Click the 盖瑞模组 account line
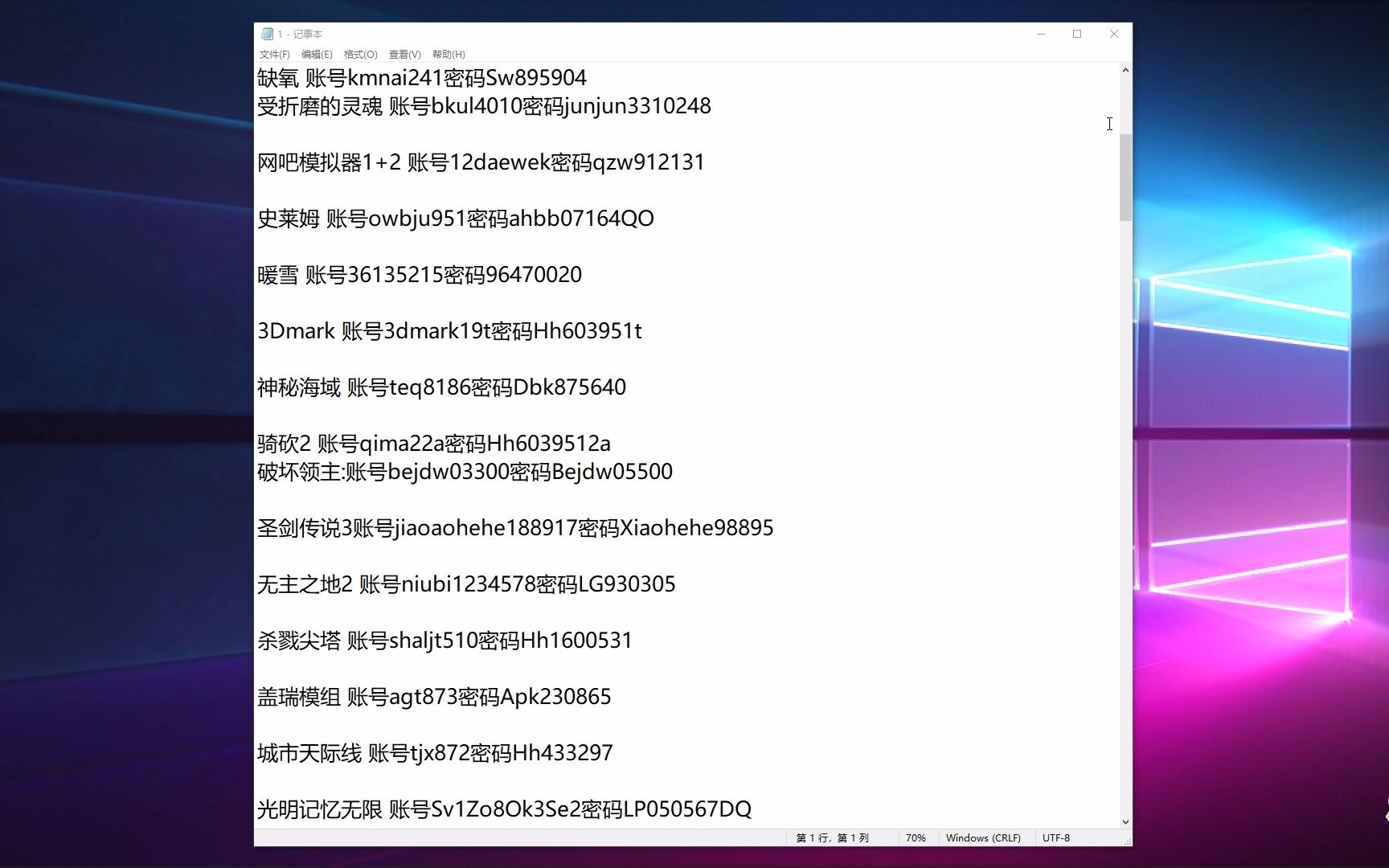This screenshot has width=1389, height=868. point(434,697)
